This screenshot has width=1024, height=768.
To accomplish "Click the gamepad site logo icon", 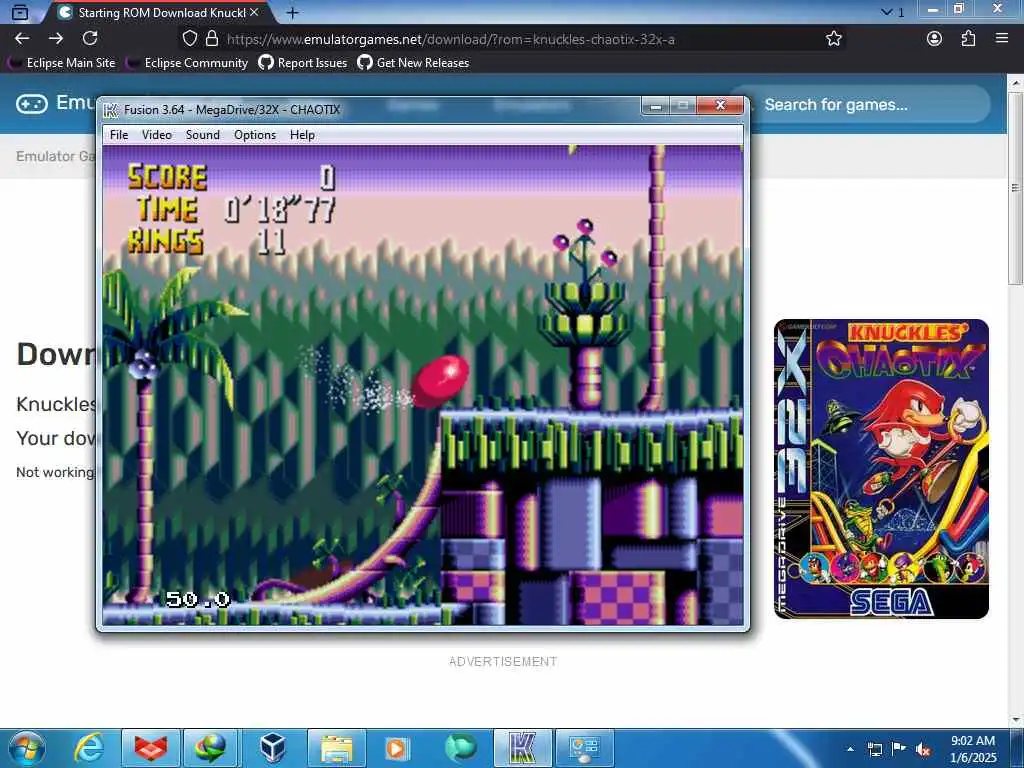I will [31, 104].
